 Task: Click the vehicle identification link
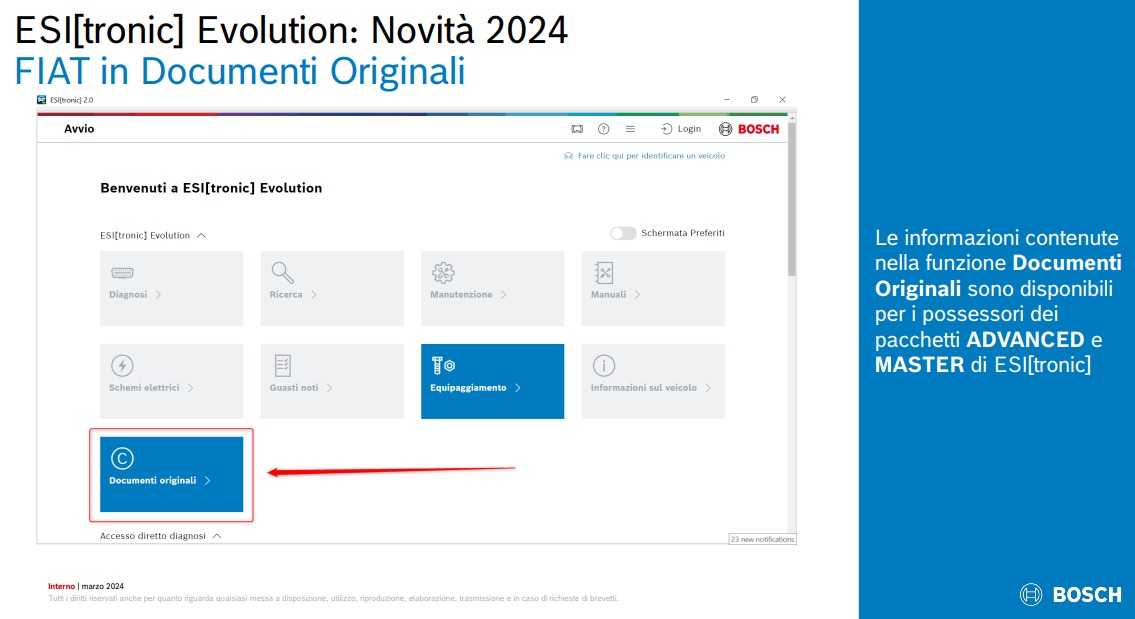(x=651, y=156)
